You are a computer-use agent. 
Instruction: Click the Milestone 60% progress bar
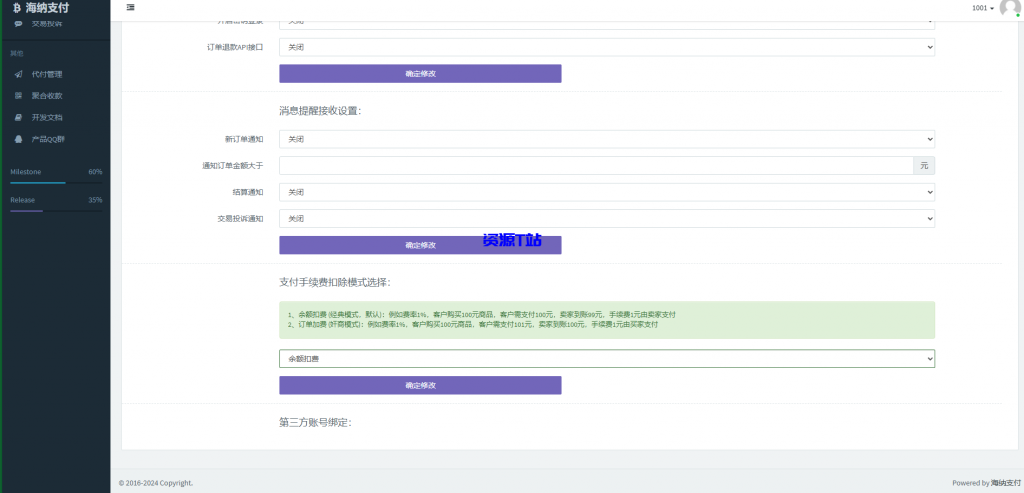56,183
